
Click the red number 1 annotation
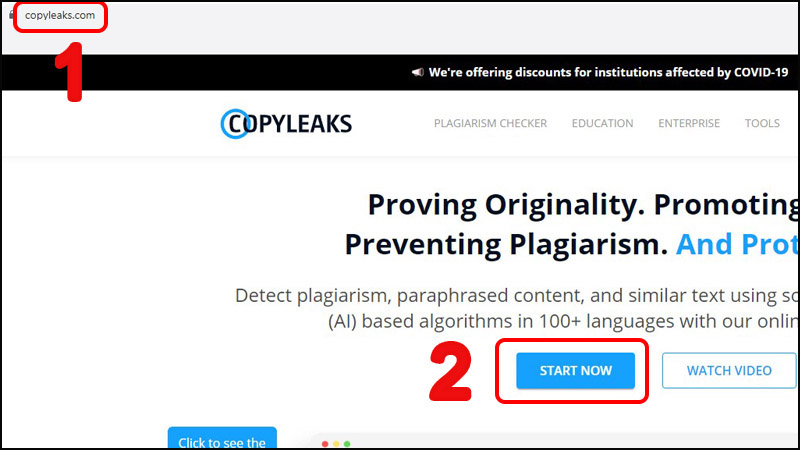[69, 72]
